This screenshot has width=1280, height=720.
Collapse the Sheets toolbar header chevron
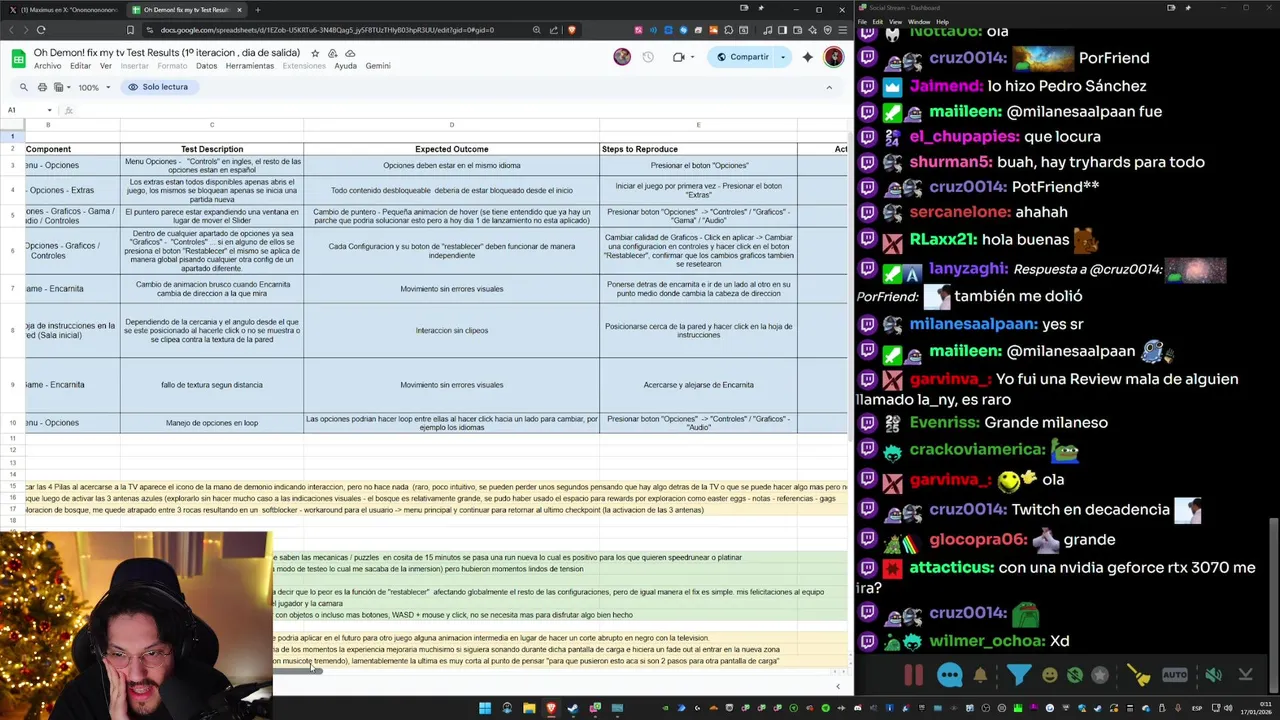[829, 87]
